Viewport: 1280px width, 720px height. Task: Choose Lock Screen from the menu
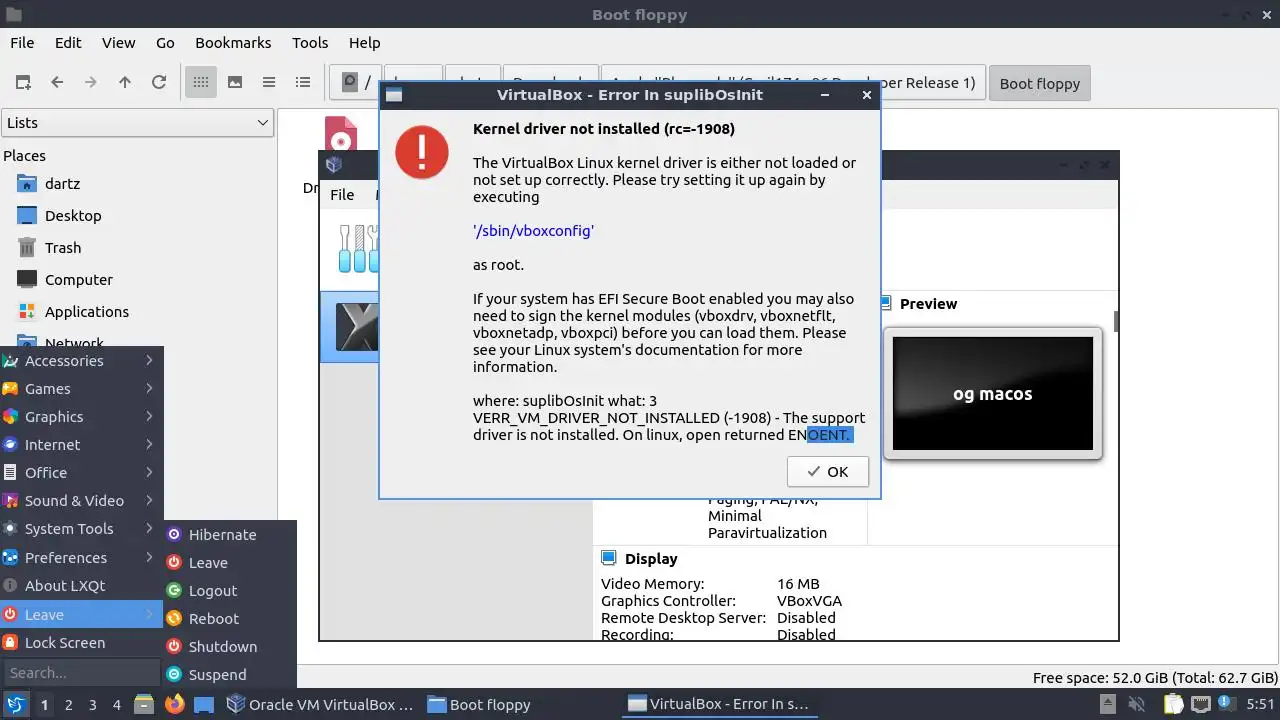81,643
